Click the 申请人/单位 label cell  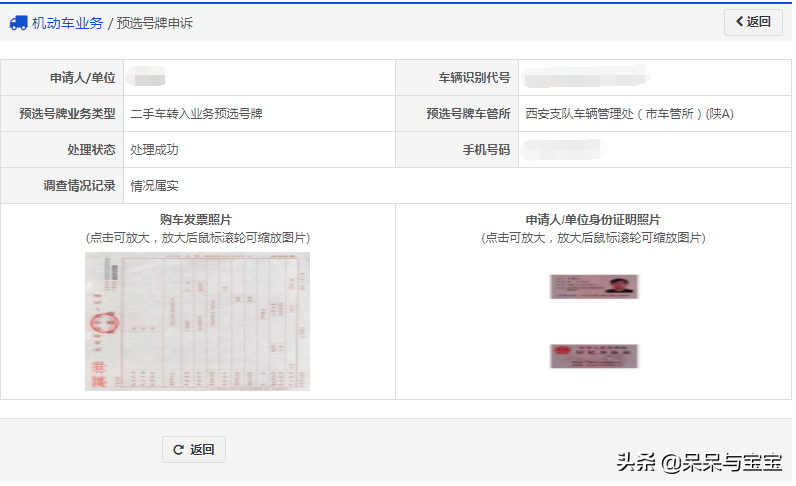pyautogui.click(x=62, y=78)
